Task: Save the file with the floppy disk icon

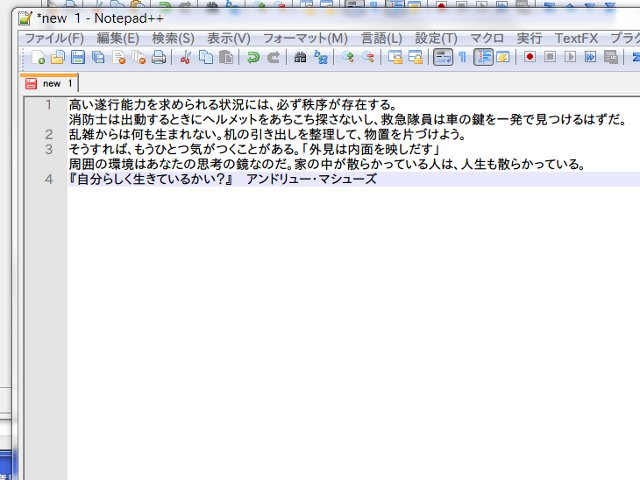Action: click(78, 57)
